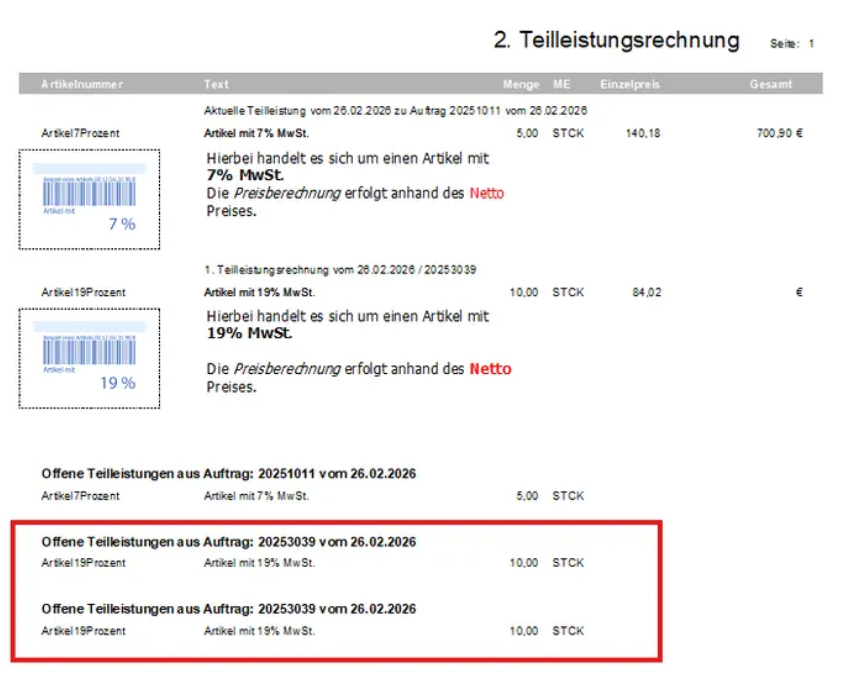Select the Artikelnummer column header

[x=81, y=84]
